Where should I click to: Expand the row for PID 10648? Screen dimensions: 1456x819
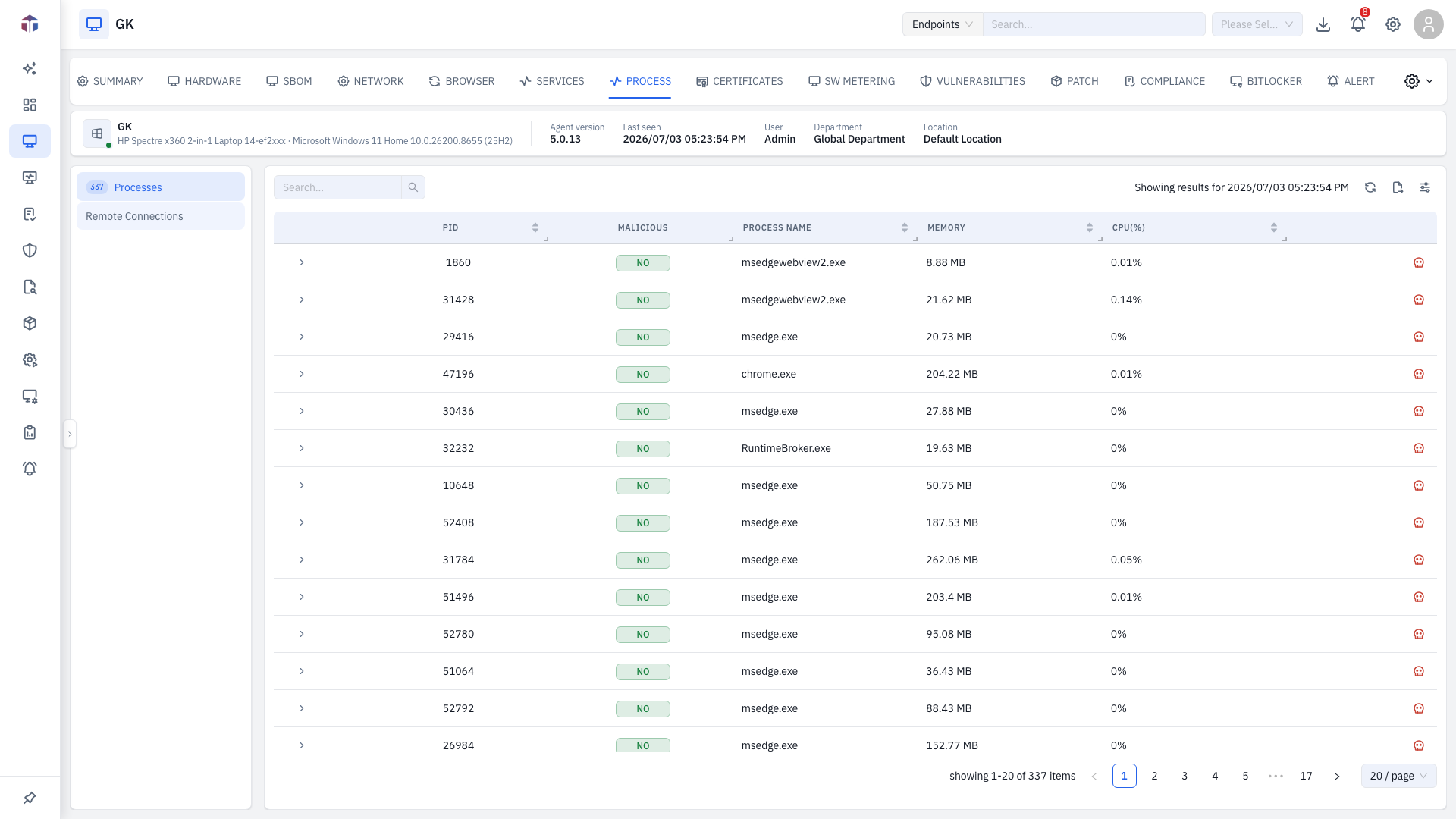(301, 485)
